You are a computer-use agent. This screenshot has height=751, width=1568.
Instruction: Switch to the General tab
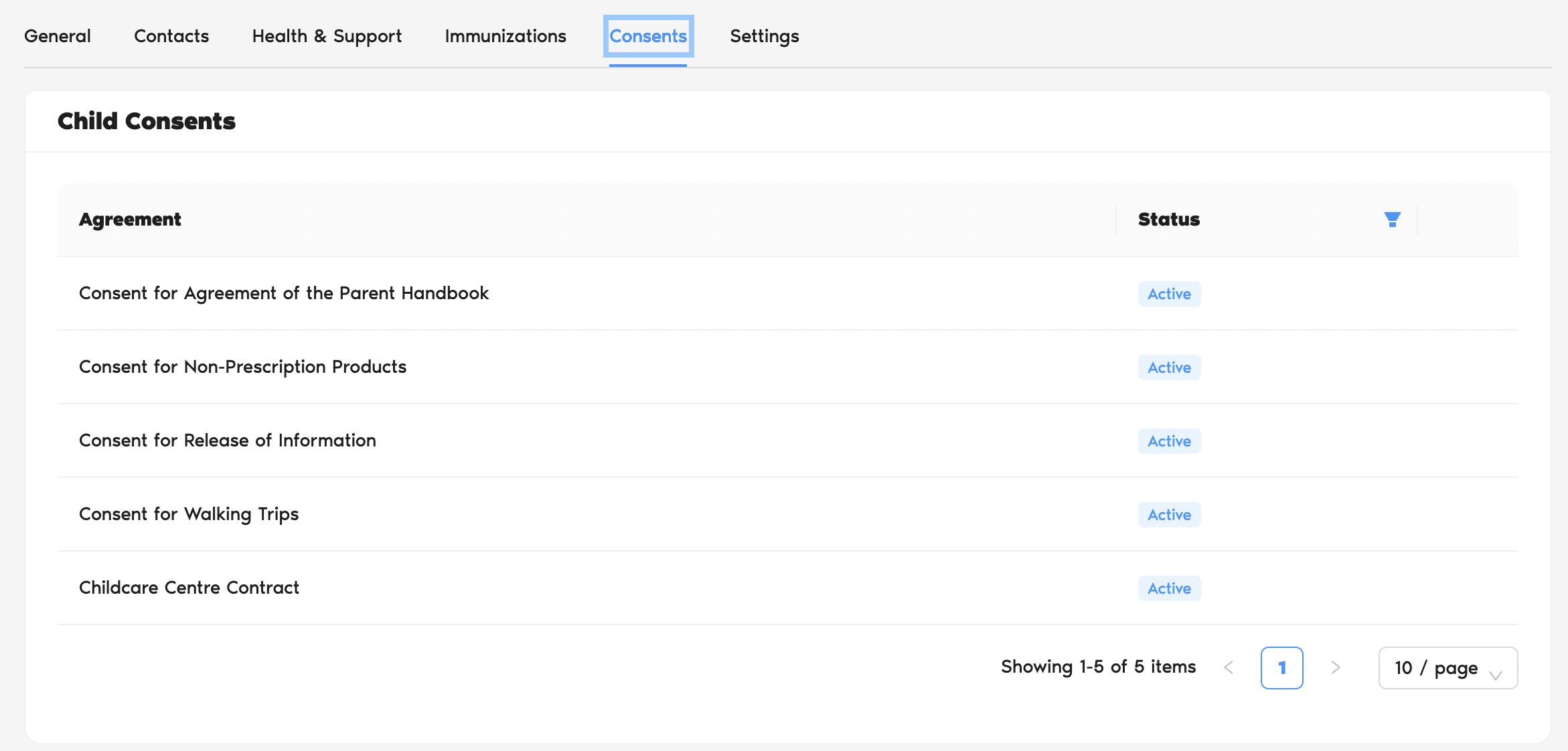[58, 36]
